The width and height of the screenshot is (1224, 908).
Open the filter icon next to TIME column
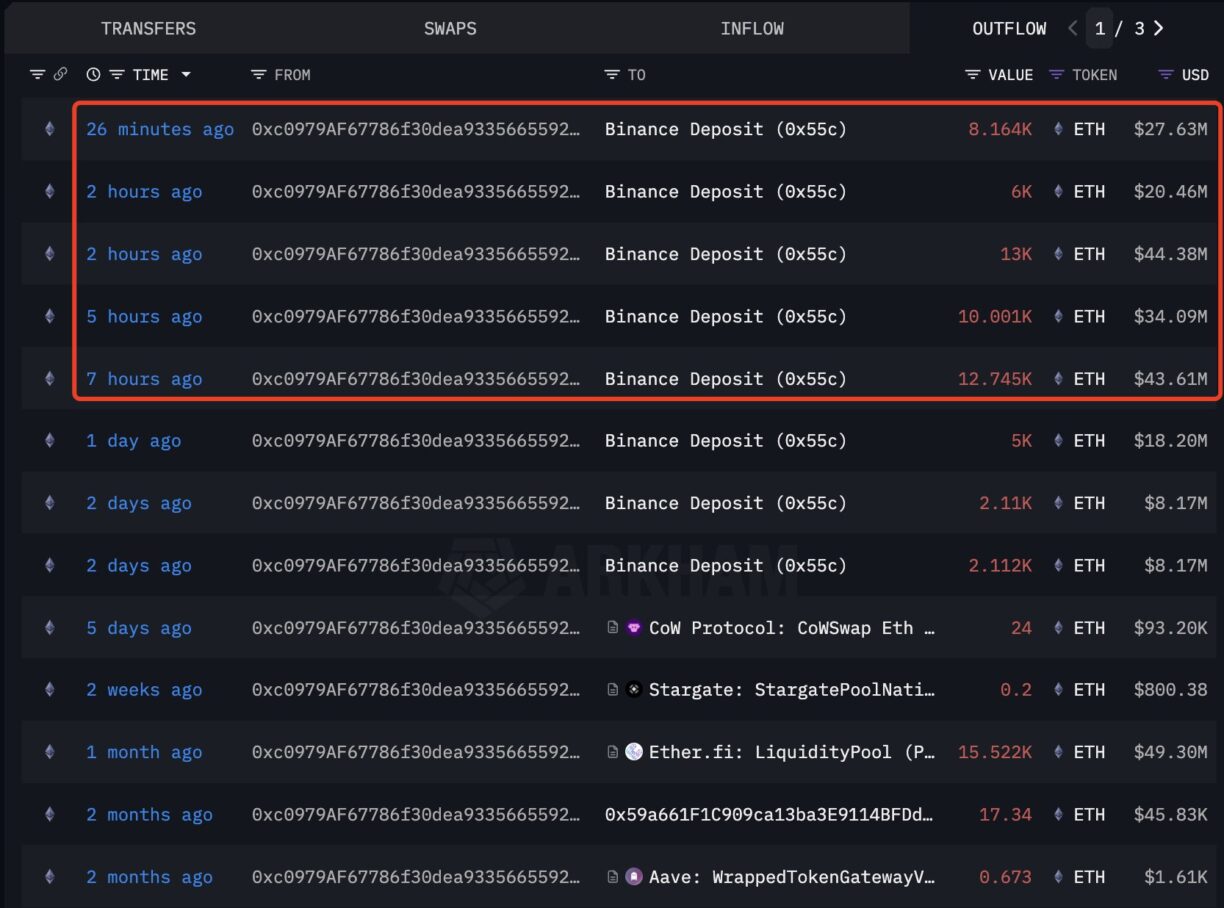coord(116,74)
